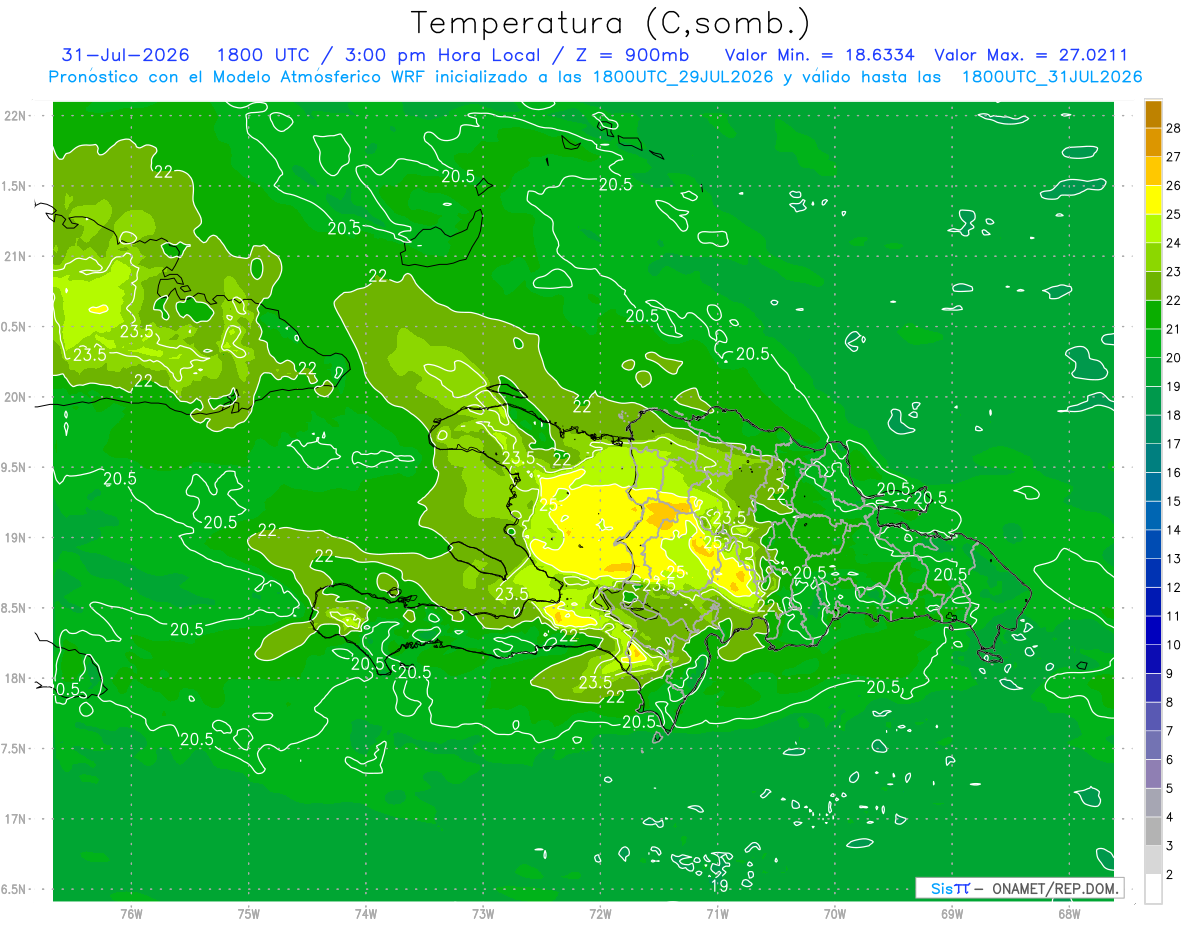Screen dimensions: 1200x927
Task: Click the gray legend swatch between 3 and 4
Action: coord(1153,832)
